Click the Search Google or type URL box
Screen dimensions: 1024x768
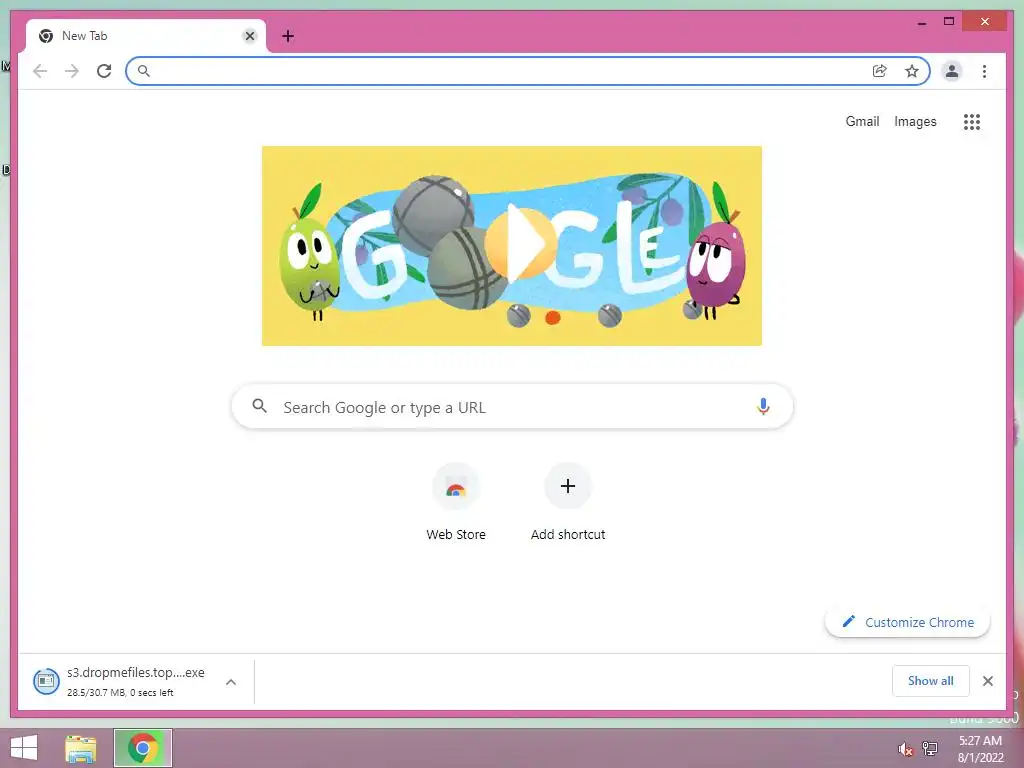[x=512, y=407]
